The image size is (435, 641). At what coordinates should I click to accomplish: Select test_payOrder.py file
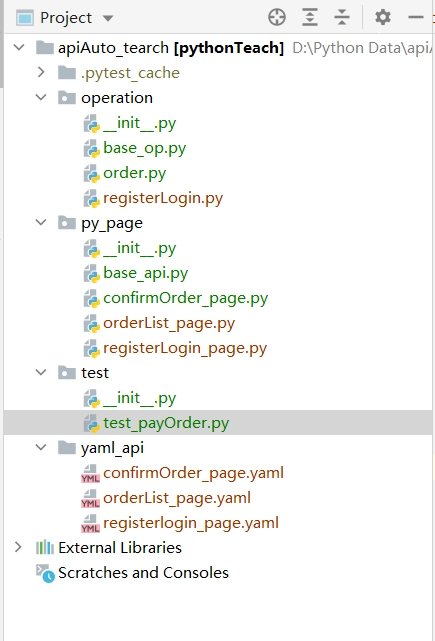pyautogui.click(x=166, y=423)
